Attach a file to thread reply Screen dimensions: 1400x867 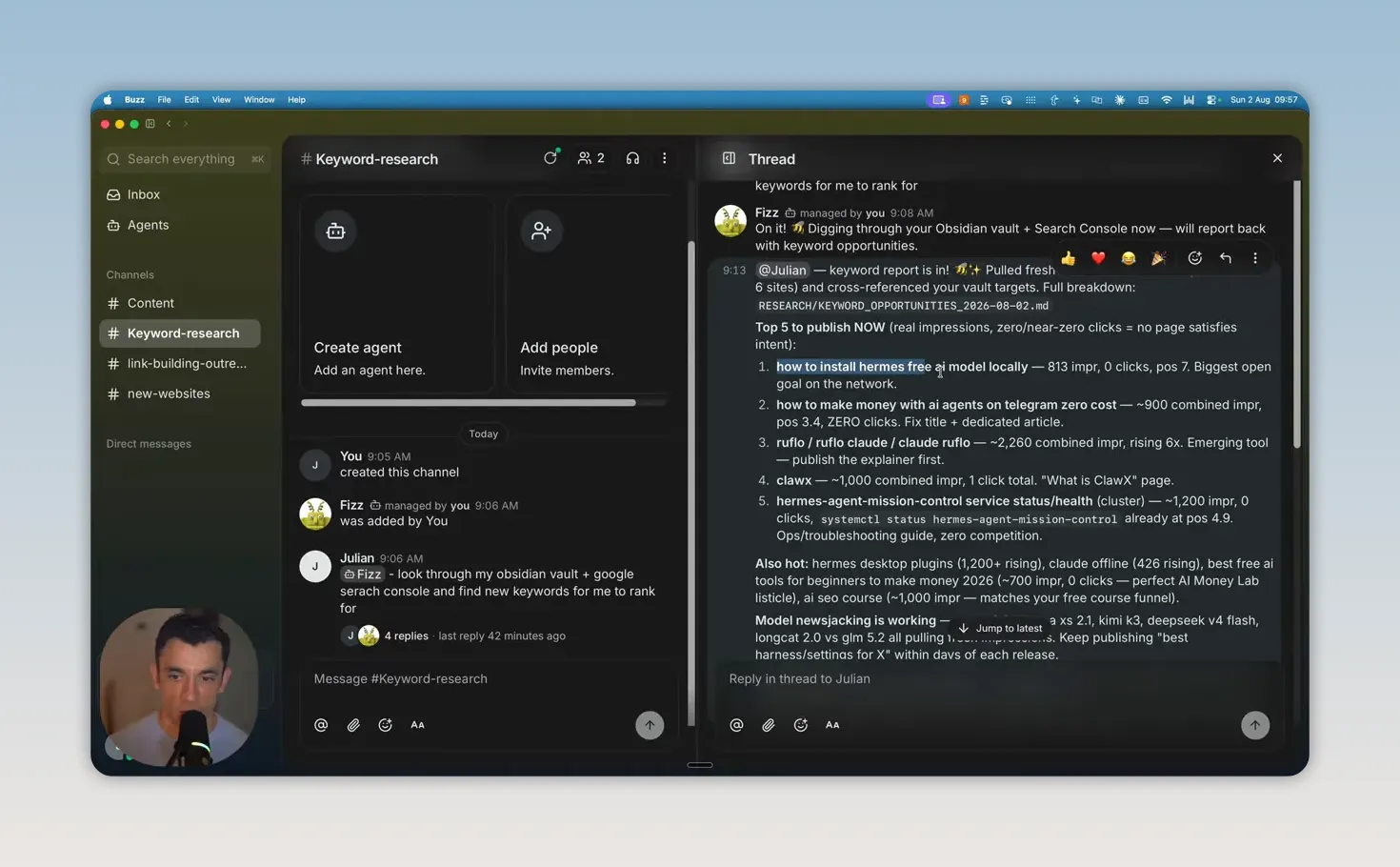pos(769,725)
